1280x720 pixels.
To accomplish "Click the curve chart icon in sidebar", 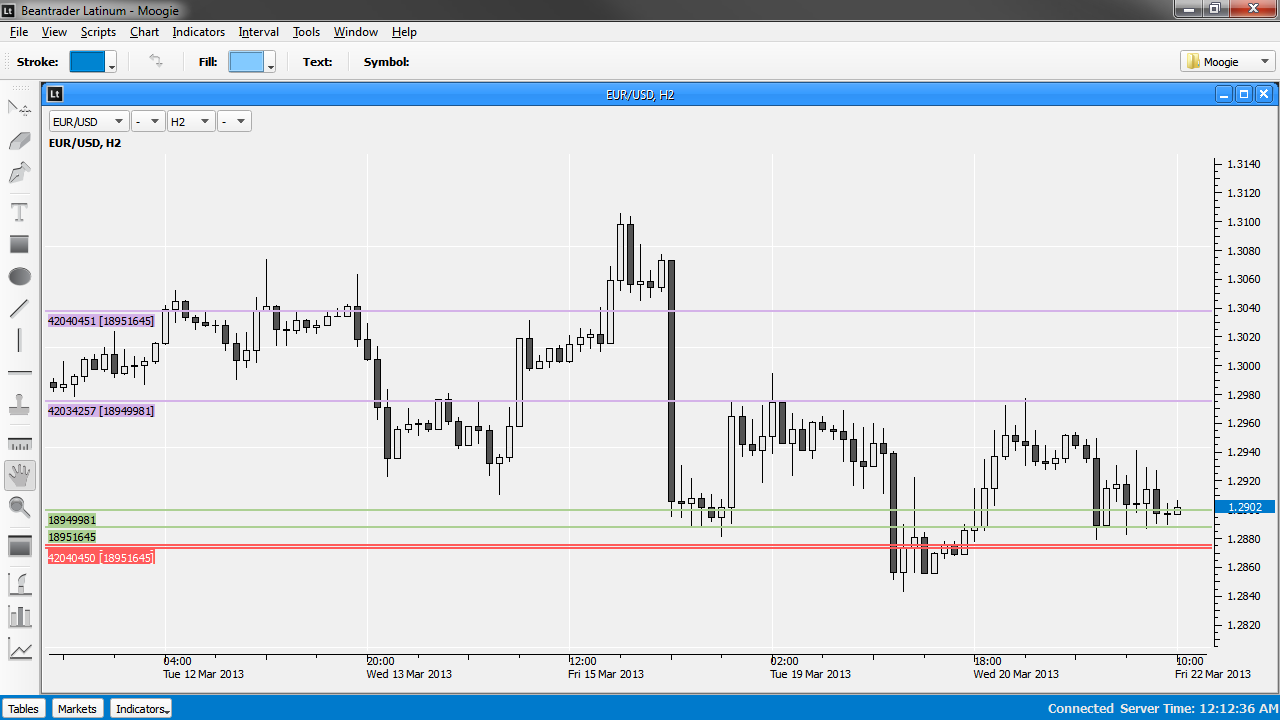I will (20, 584).
